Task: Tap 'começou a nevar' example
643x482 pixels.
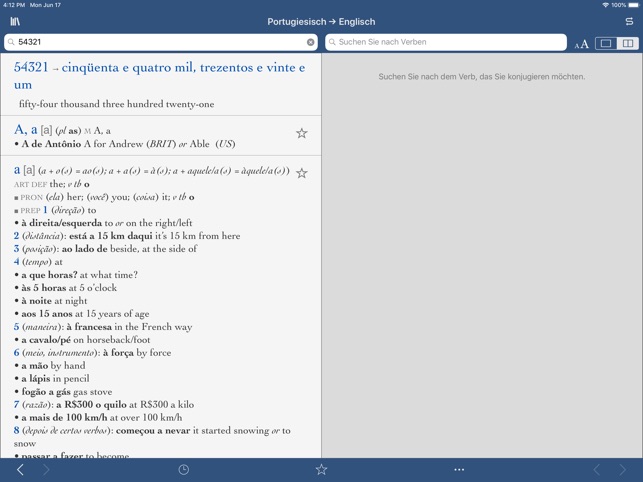Action: coord(153,431)
